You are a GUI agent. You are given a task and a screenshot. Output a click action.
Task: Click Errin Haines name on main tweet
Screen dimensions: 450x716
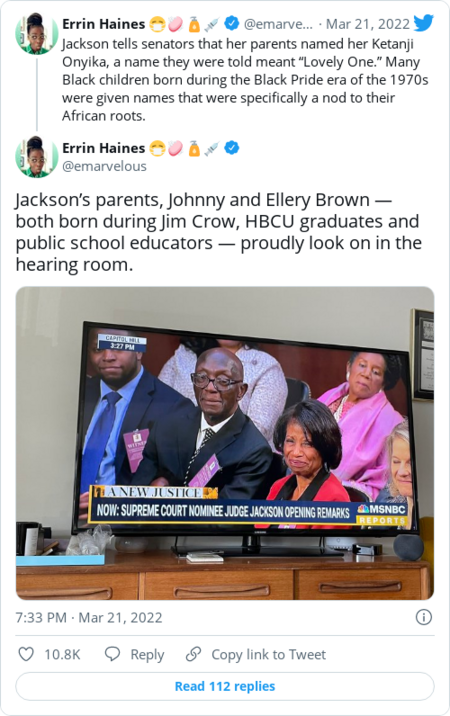point(103,148)
